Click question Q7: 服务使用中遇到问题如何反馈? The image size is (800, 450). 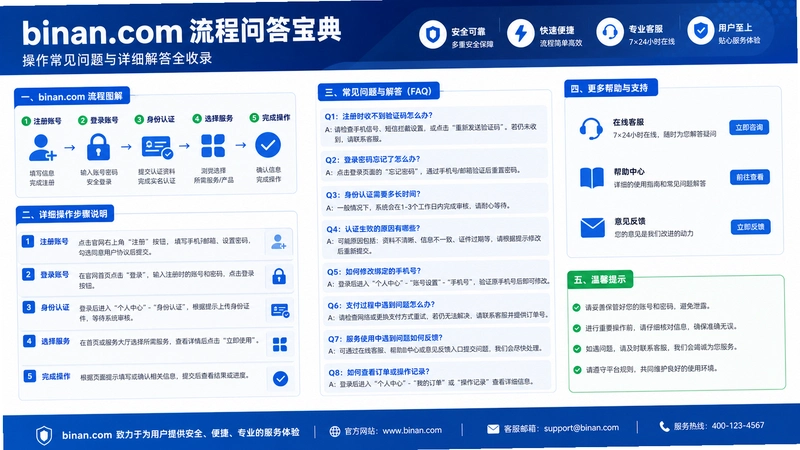[385, 338]
